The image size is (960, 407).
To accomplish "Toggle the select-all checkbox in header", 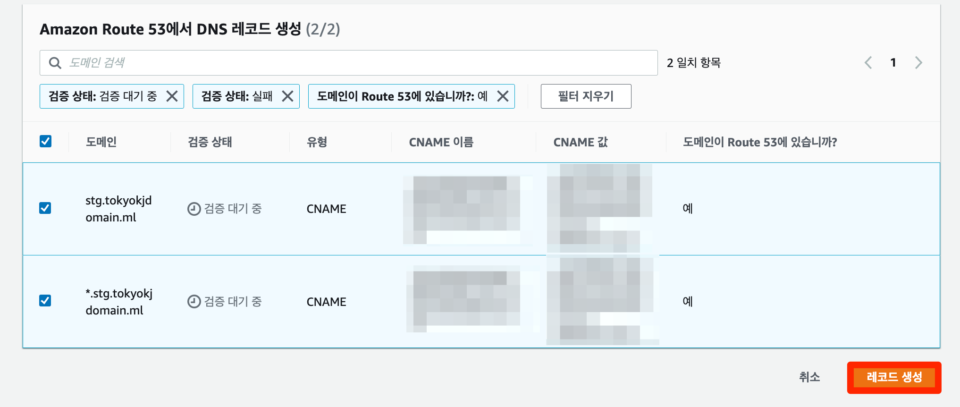I will coord(45,141).
